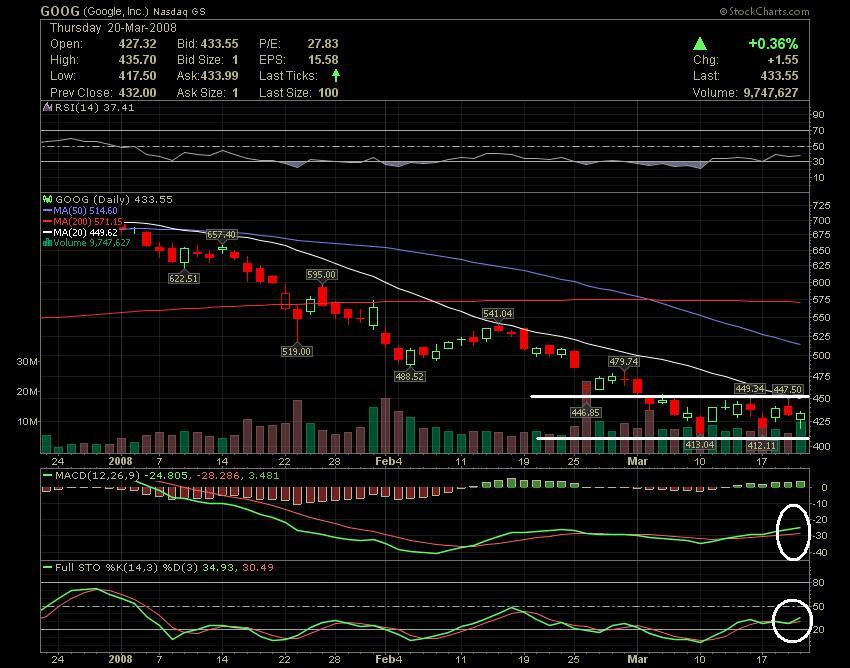Click the green up triangle beside +0.36%
Viewport: 850px width, 668px height.
point(700,43)
